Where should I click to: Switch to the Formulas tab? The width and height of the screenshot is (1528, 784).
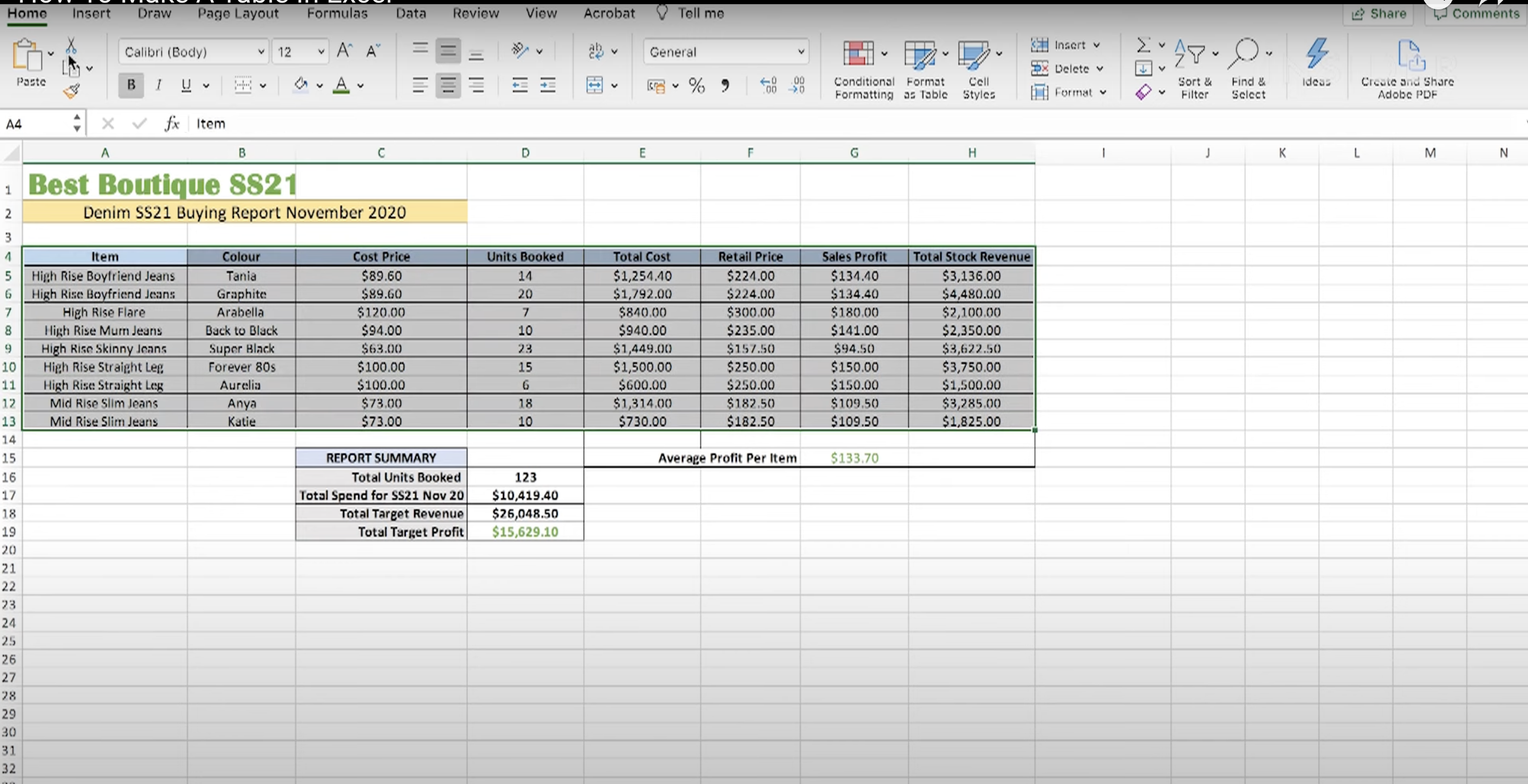tap(337, 13)
